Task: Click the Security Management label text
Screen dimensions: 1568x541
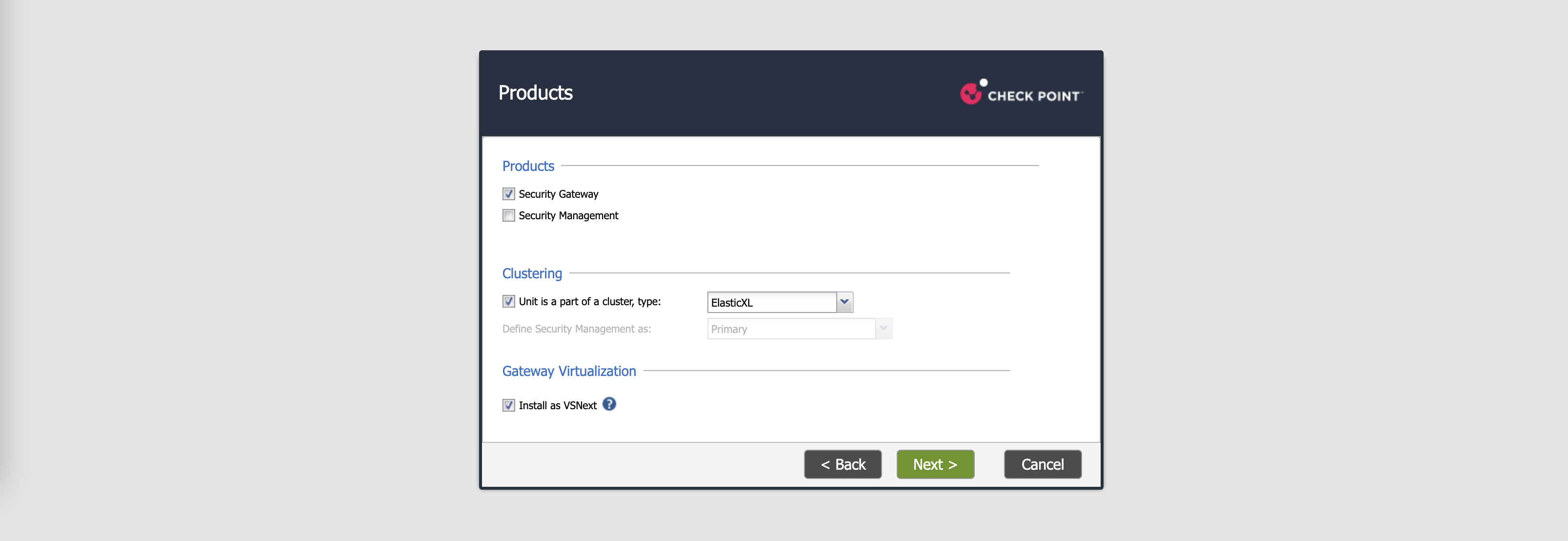Action: (x=568, y=216)
